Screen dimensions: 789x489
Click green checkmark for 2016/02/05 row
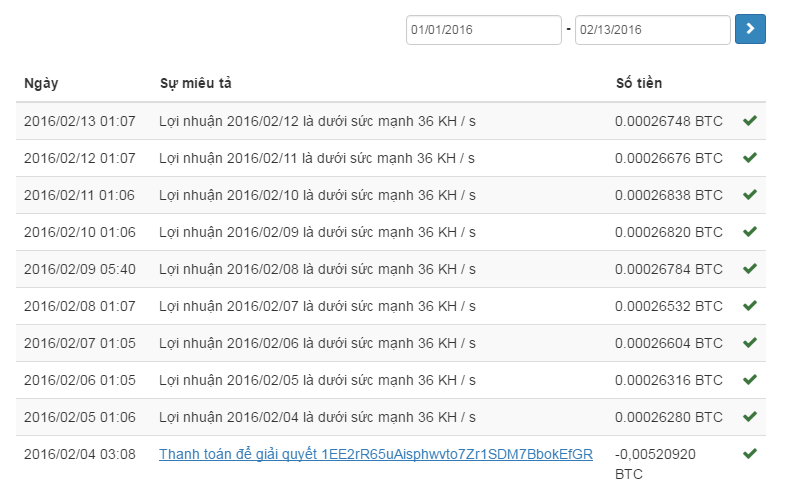pos(750,417)
